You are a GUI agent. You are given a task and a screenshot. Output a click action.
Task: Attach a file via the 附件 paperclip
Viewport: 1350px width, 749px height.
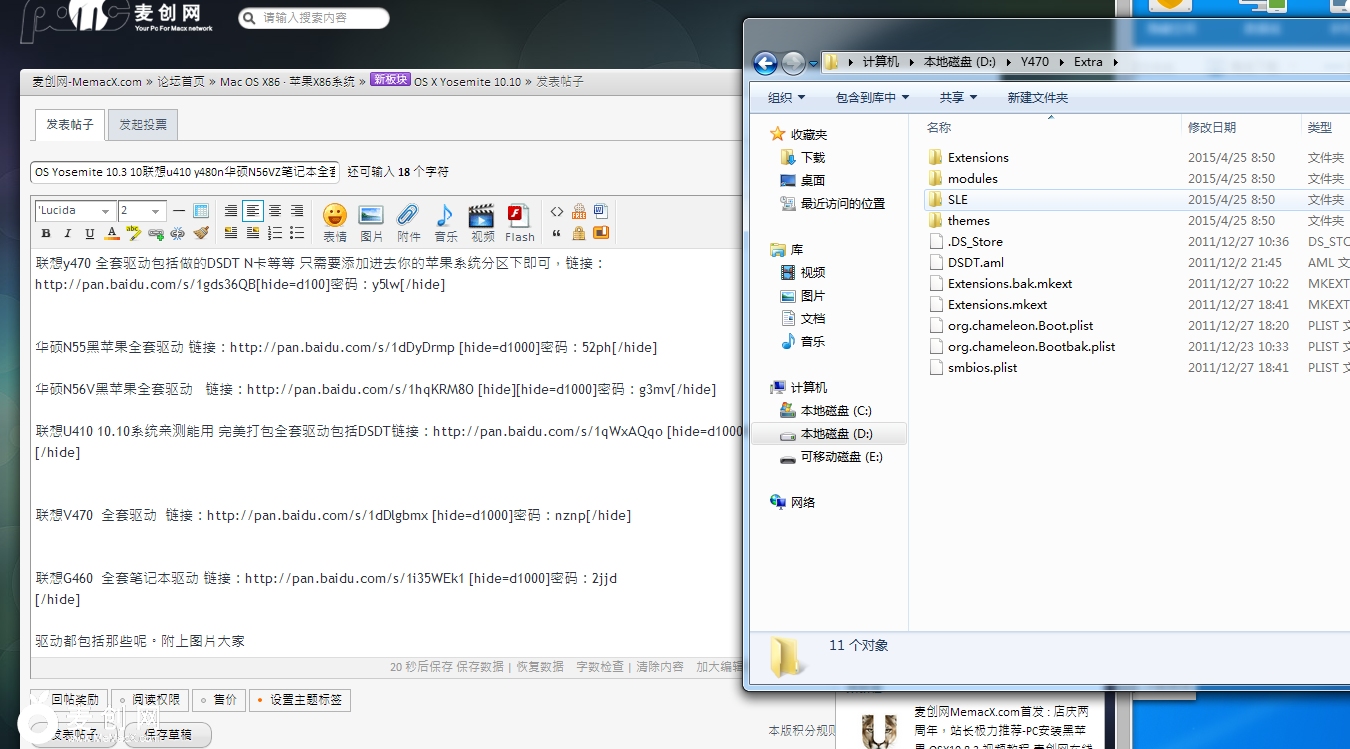tap(408, 221)
